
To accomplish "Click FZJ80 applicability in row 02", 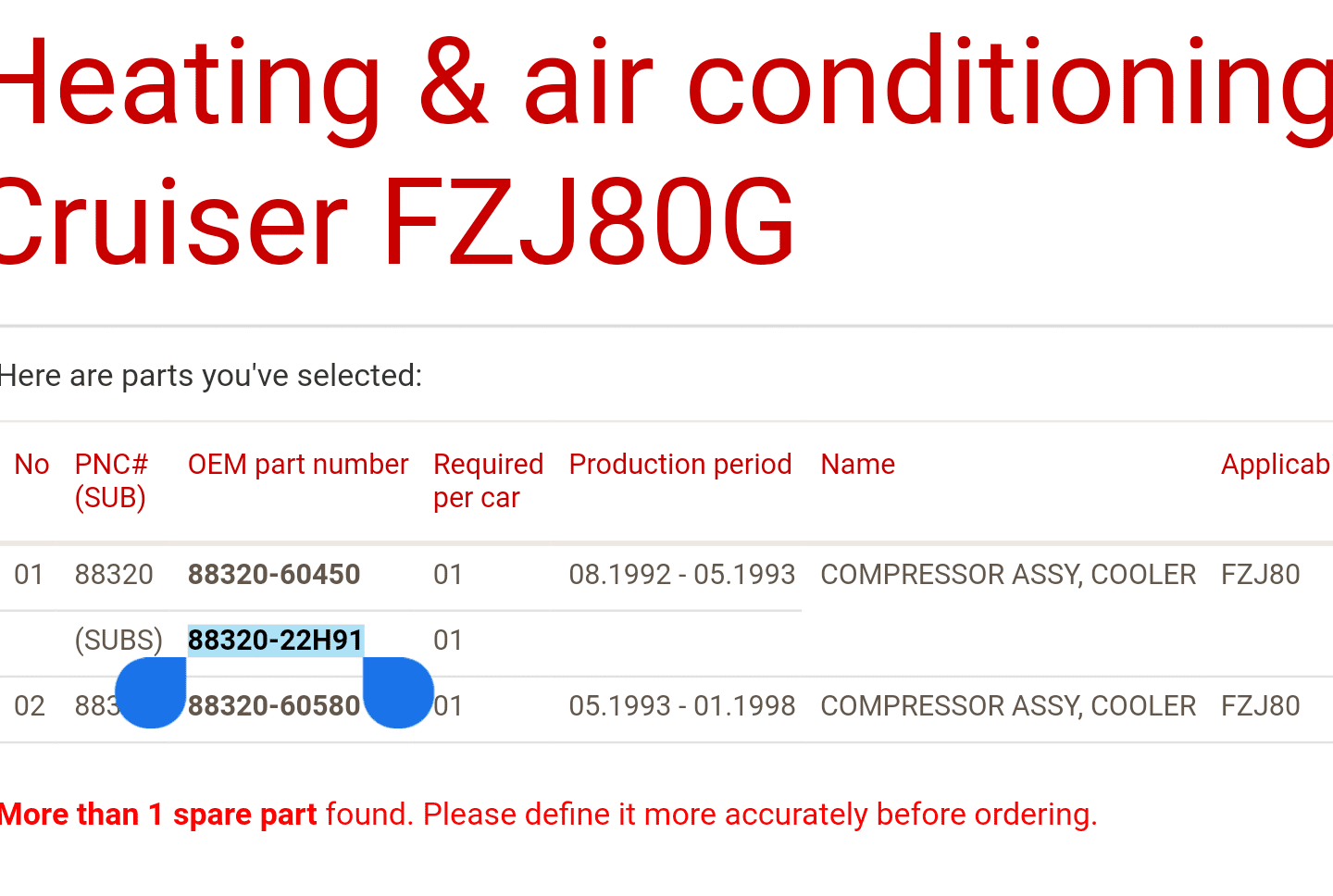I will [x=1261, y=706].
